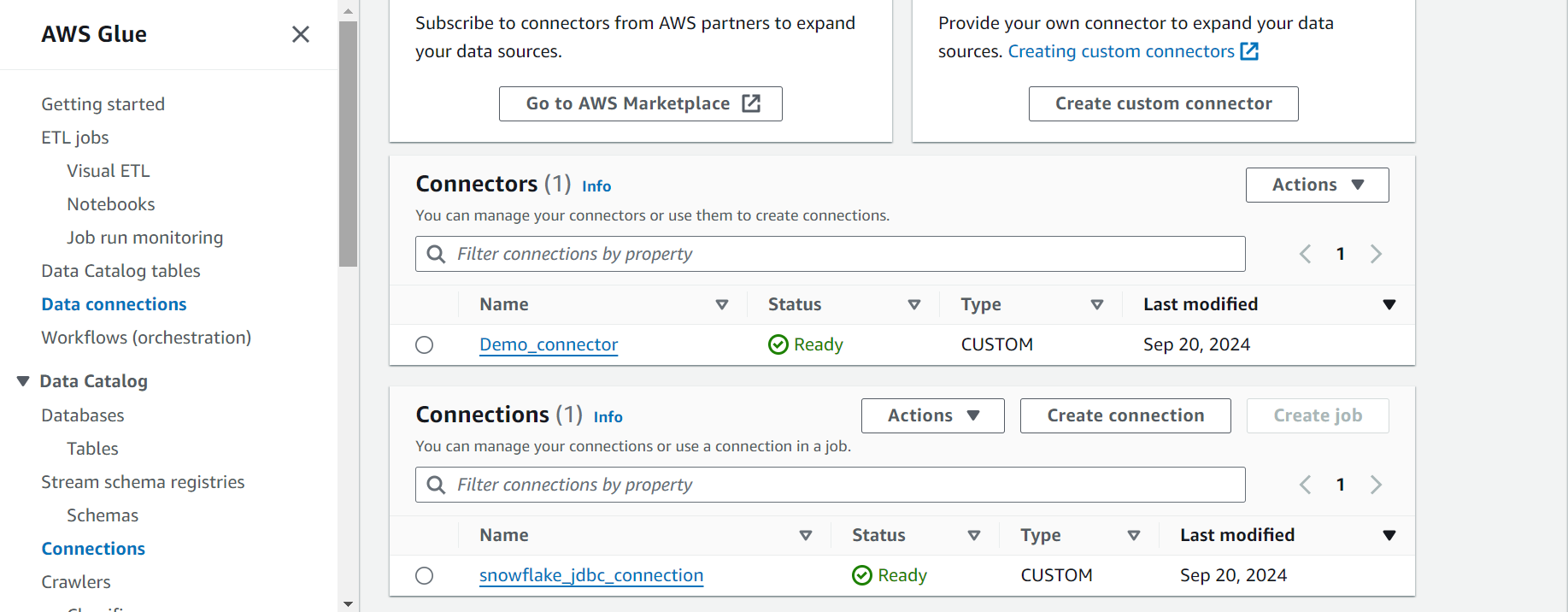Viewport: 1568px width, 612px height.
Task: Click the sidebar scrollbar thumb
Action: click(x=348, y=144)
